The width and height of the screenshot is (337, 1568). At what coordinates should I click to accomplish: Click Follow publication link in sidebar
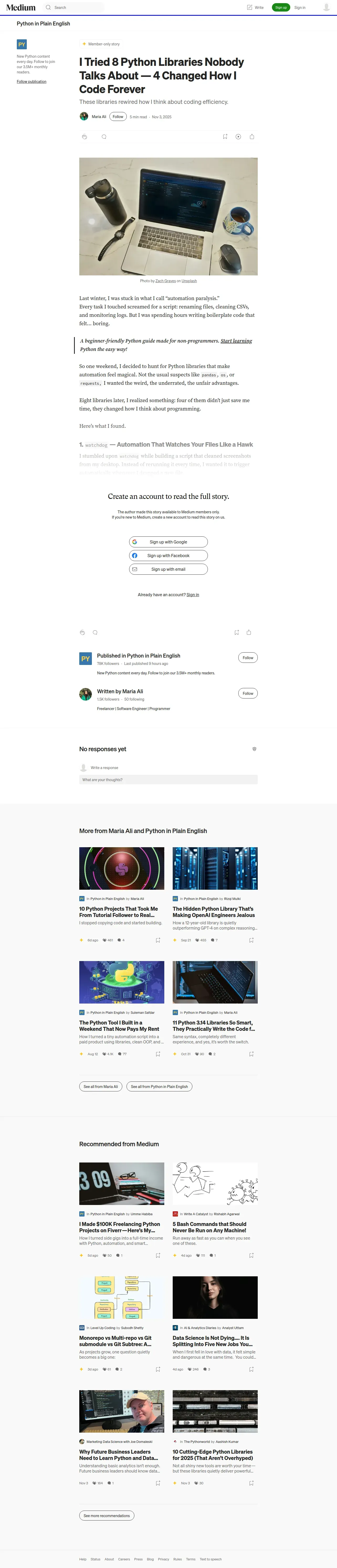[x=32, y=82]
